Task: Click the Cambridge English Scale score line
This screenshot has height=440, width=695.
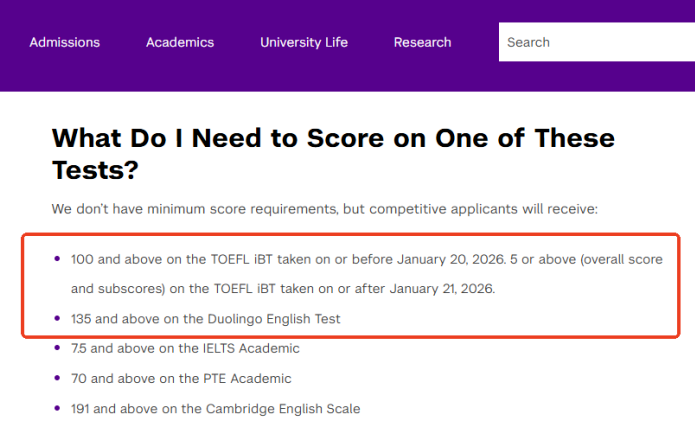Action: click(215, 408)
